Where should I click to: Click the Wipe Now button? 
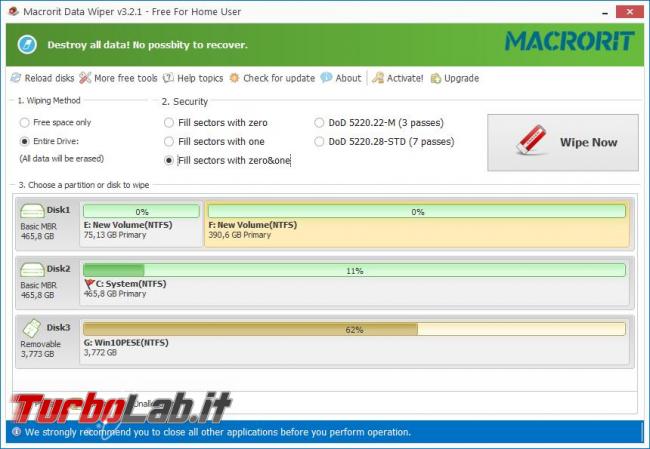563,143
